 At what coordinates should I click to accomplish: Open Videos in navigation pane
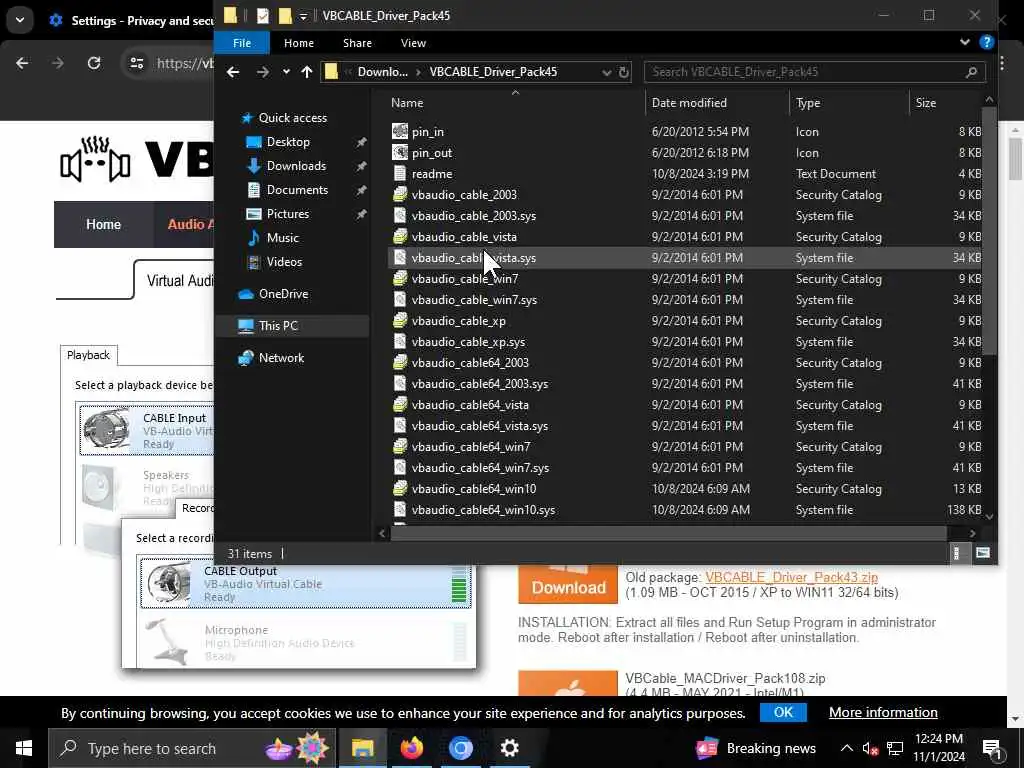(284, 262)
